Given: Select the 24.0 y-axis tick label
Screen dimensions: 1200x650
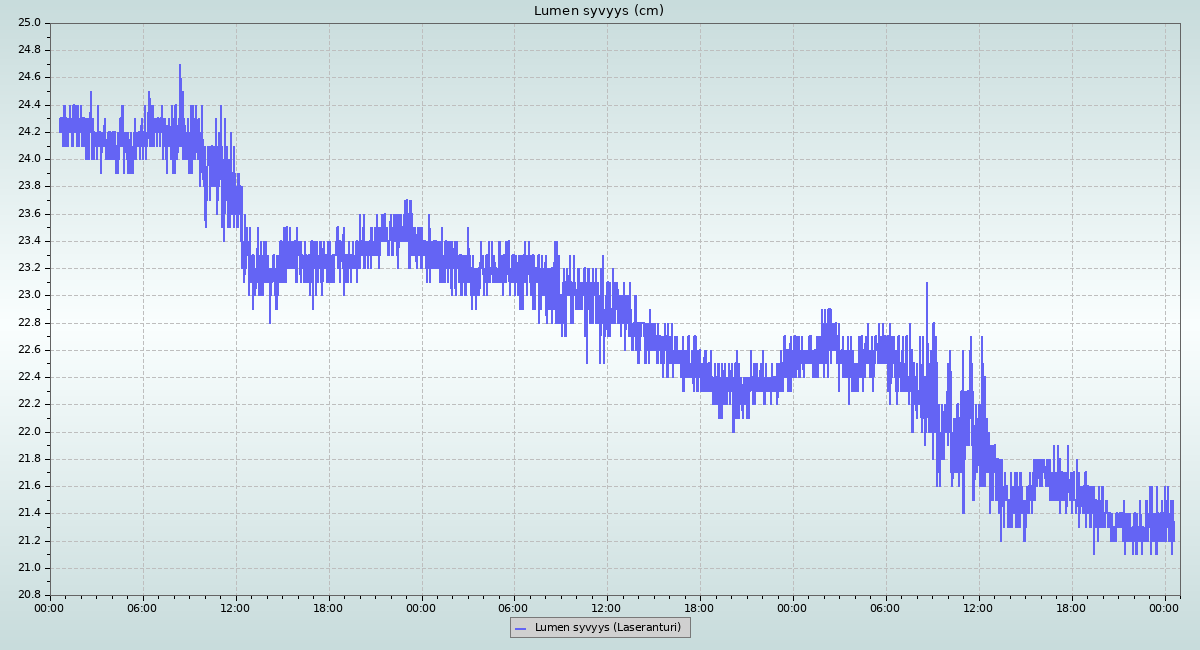Looking at the screenshot, I should [x=30, y=159].
